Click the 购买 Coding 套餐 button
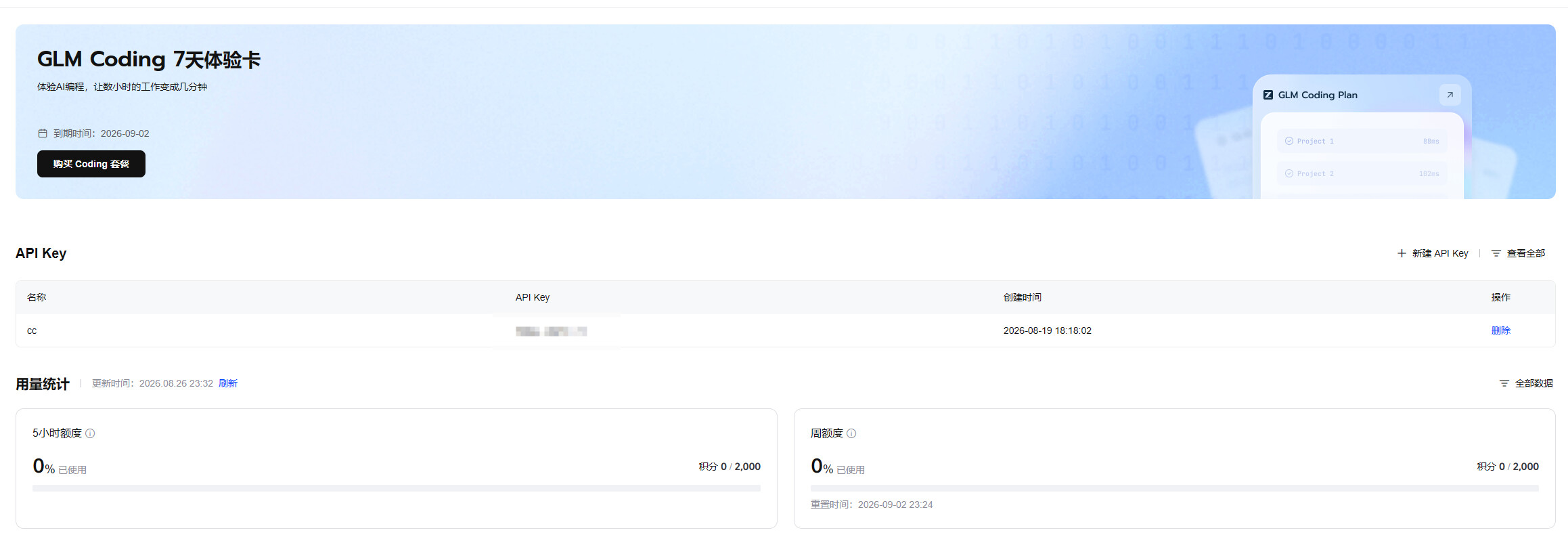The image size is (1568, 539). pyautogui.click(x=91, y=164)
